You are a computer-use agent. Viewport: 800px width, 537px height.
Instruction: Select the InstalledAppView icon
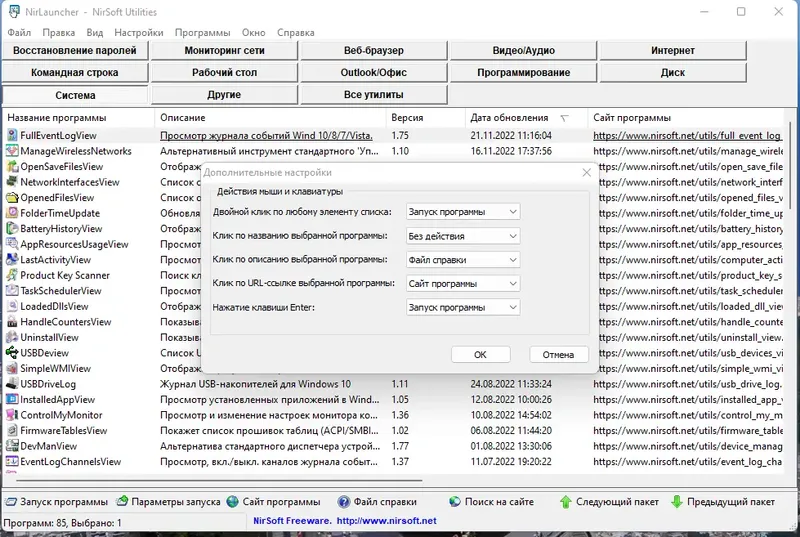click(12, 400)
